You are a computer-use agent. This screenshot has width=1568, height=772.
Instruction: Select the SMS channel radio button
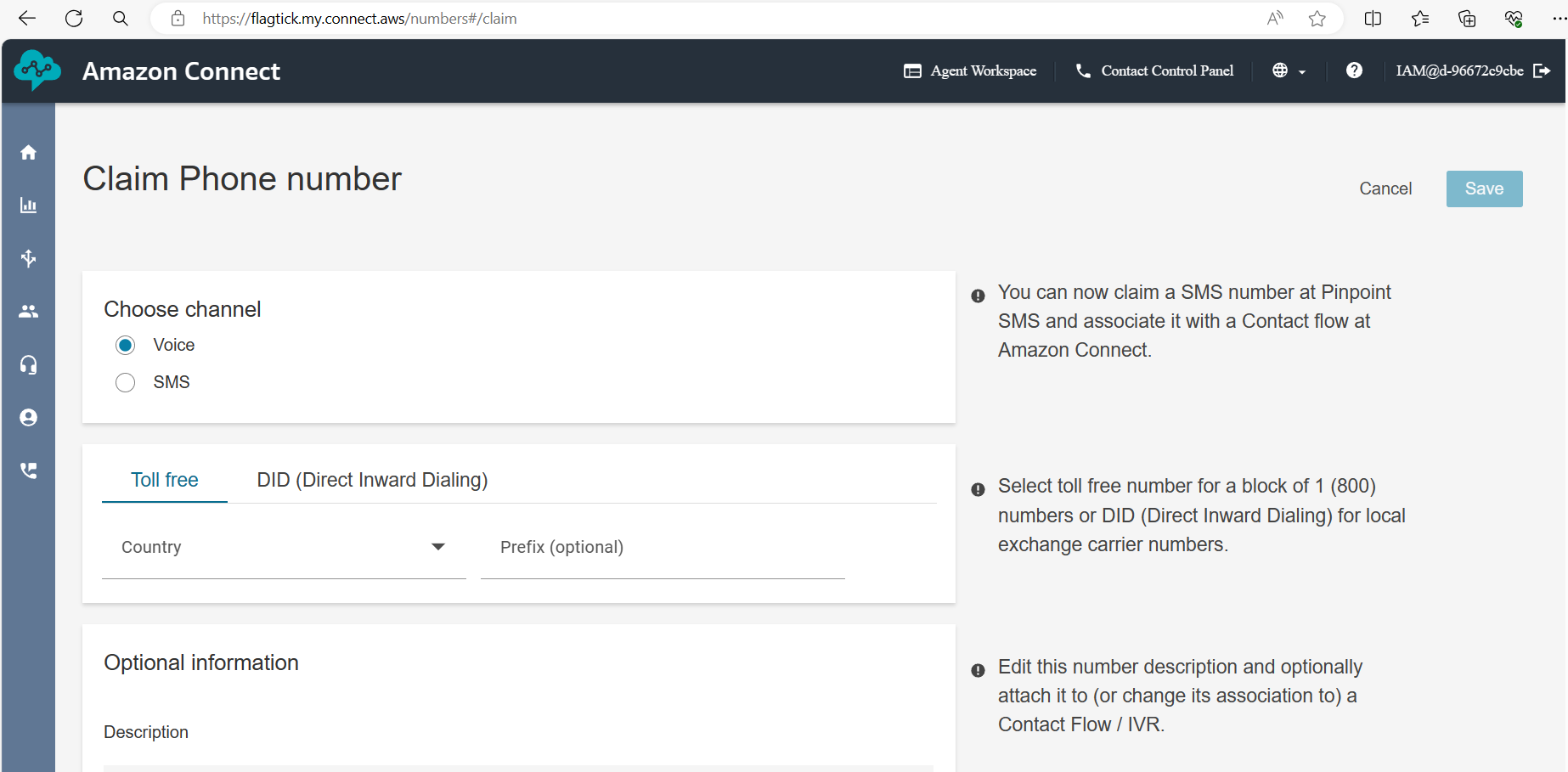click(126, 383)
